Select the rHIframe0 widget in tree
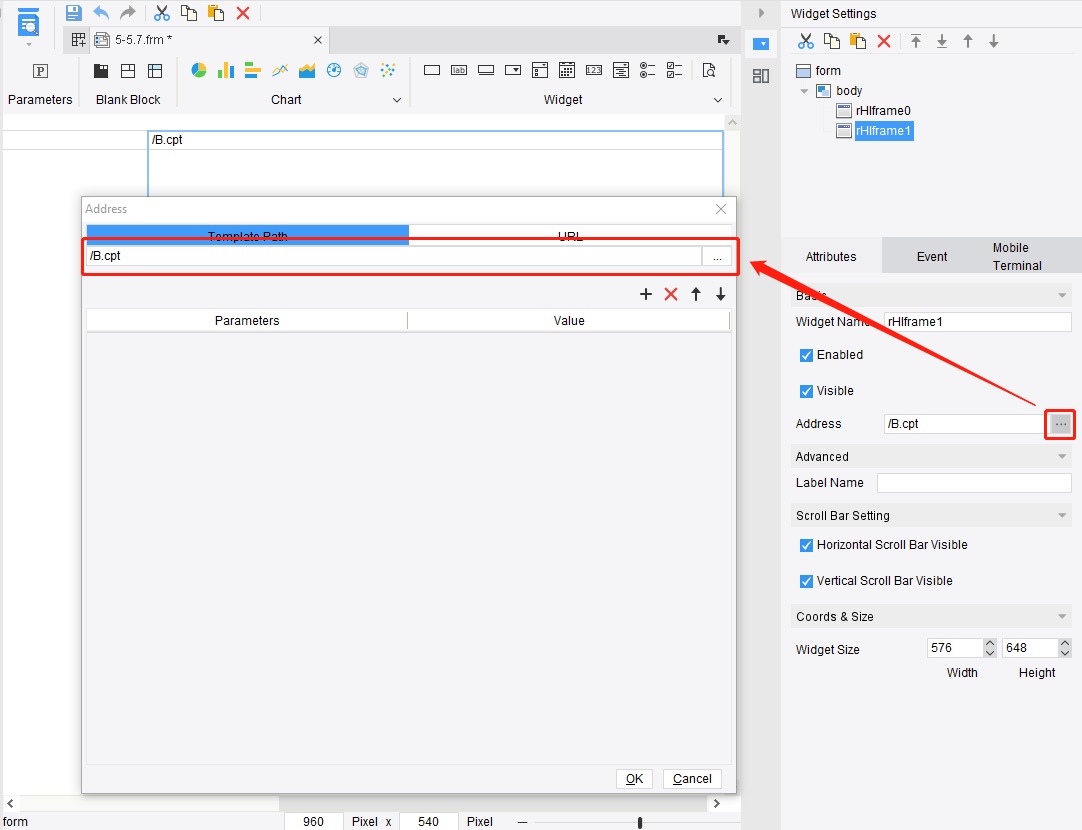1082x830 pixels. coord(884,110)
